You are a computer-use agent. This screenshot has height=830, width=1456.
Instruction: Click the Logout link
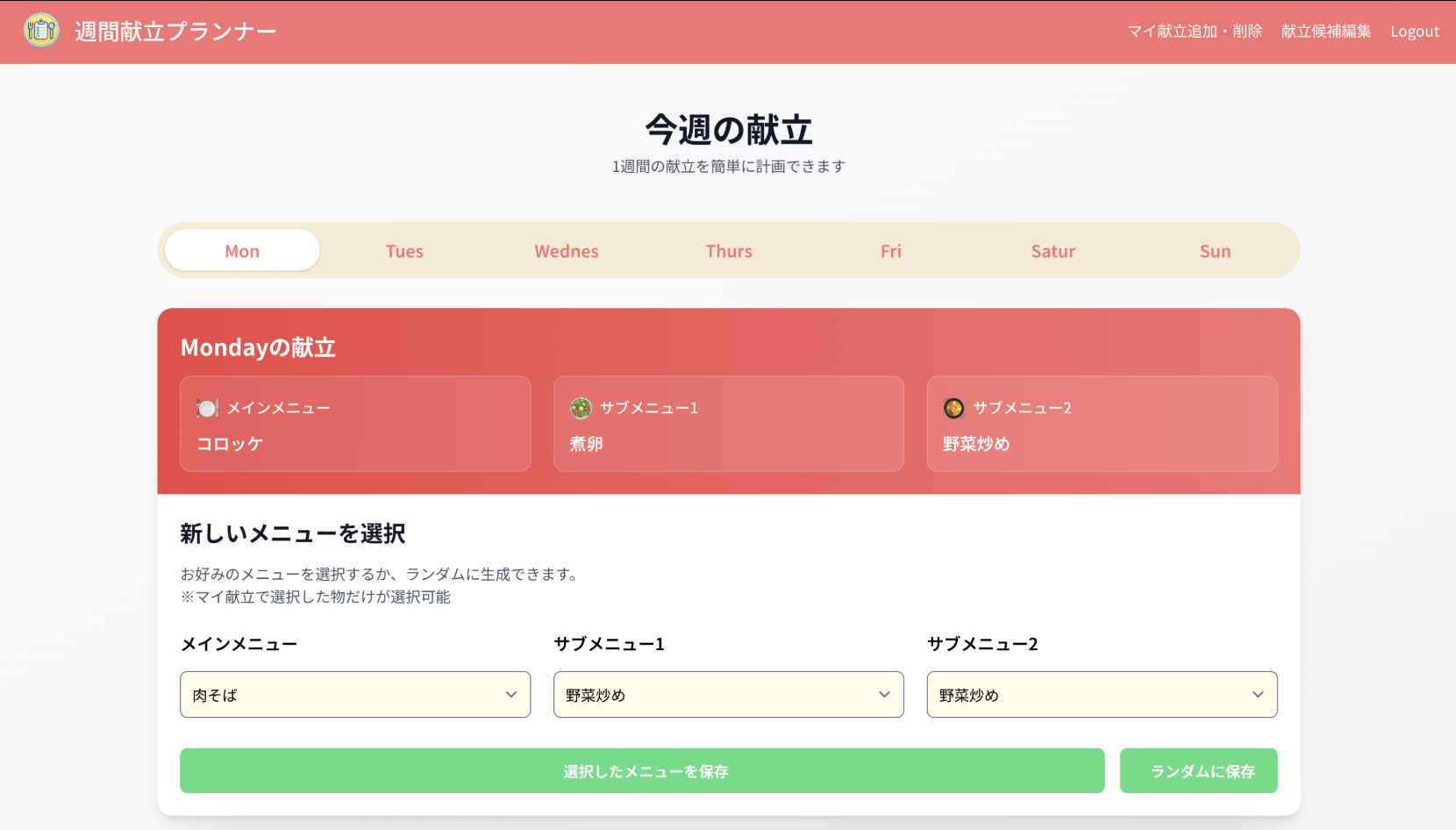(1414, 32)
